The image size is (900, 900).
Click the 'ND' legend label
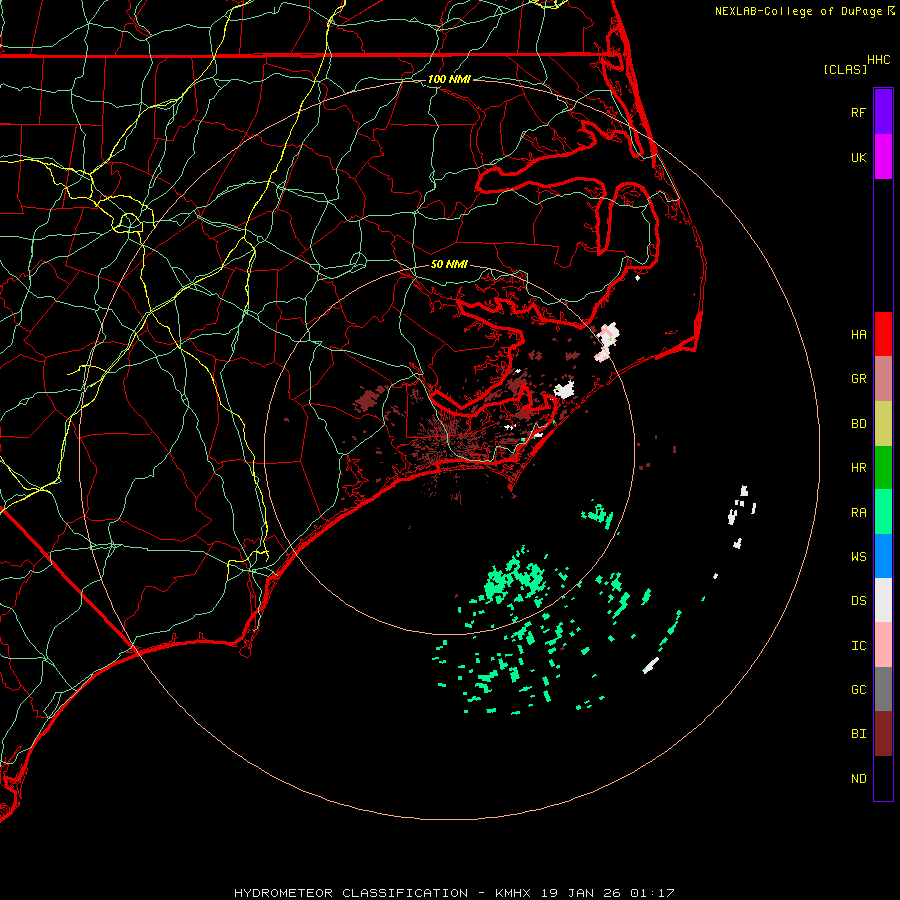coord(858,779)
